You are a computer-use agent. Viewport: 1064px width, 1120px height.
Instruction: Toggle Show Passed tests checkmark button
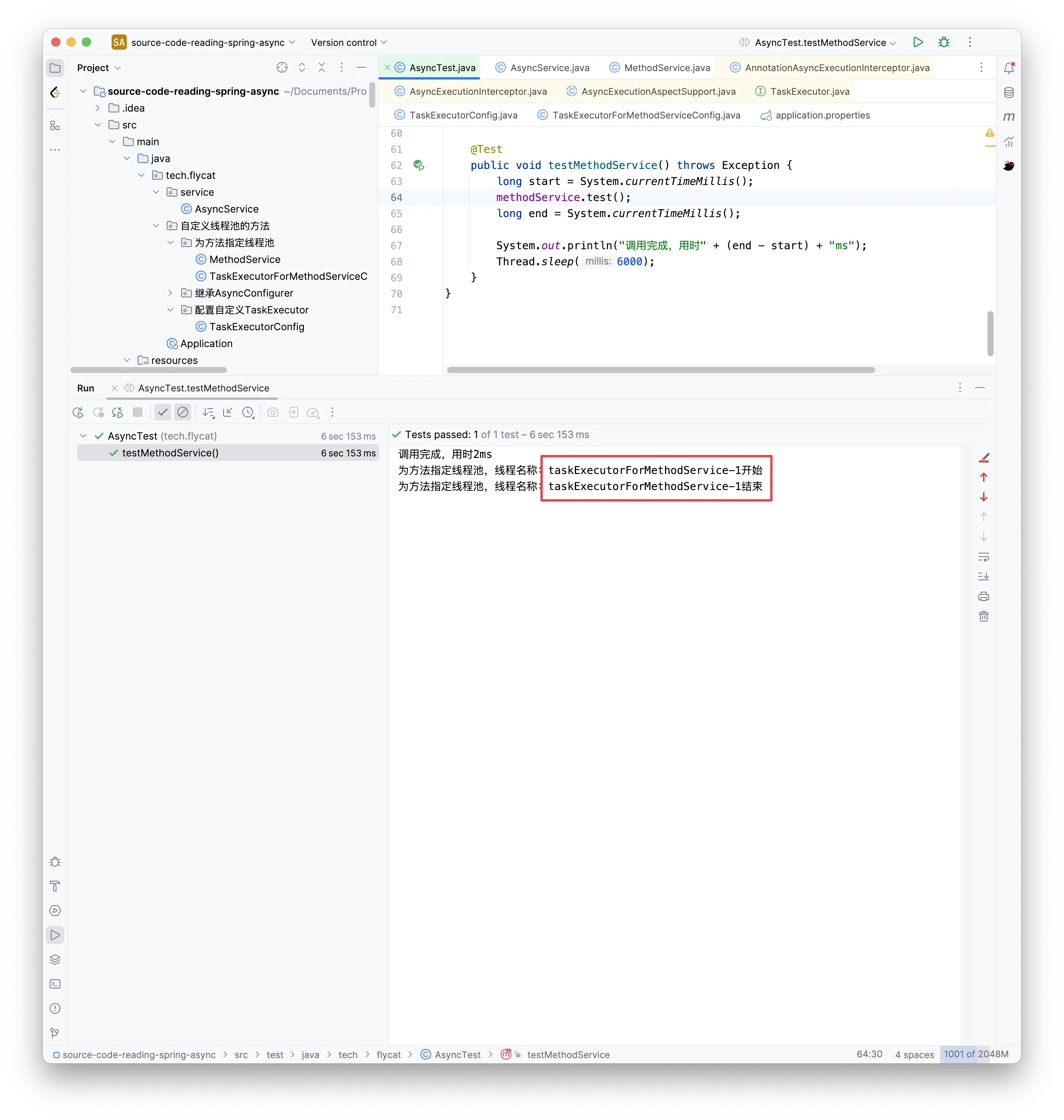click(163, 412)
